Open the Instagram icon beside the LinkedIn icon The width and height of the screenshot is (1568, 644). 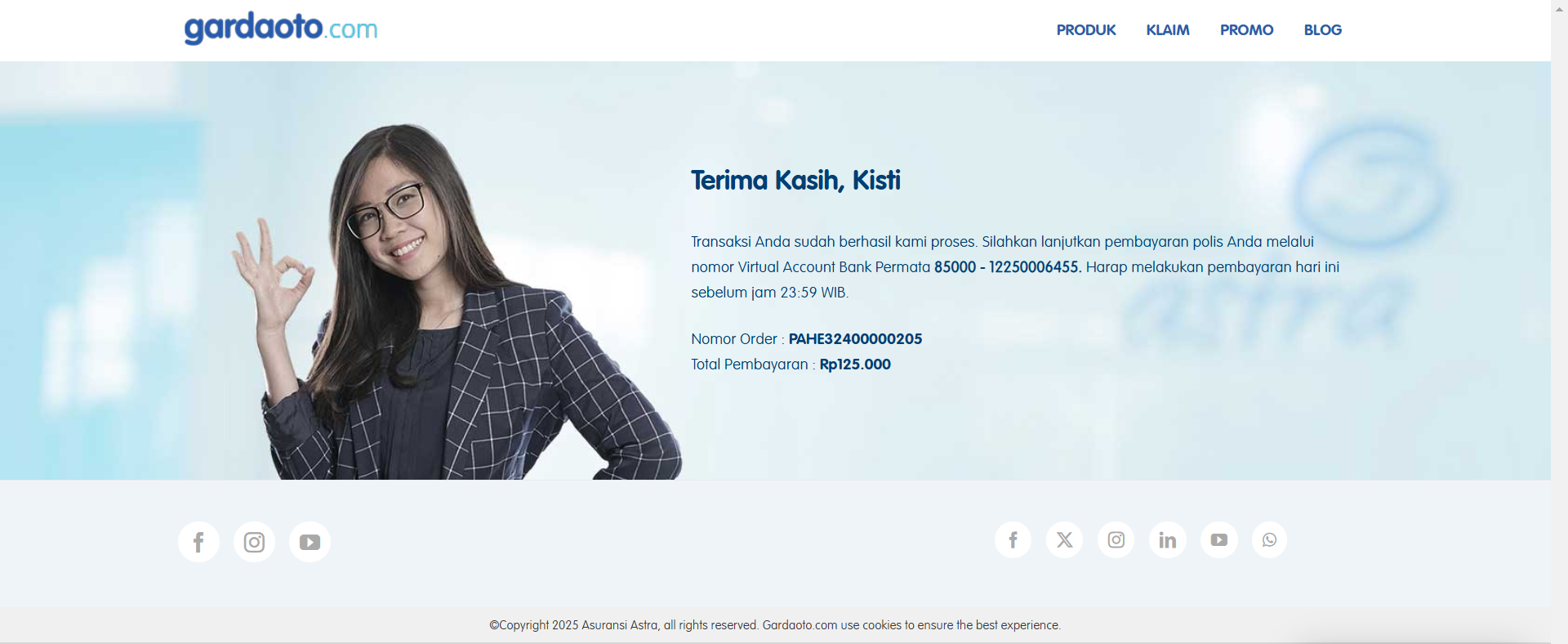coord(1116,540)
